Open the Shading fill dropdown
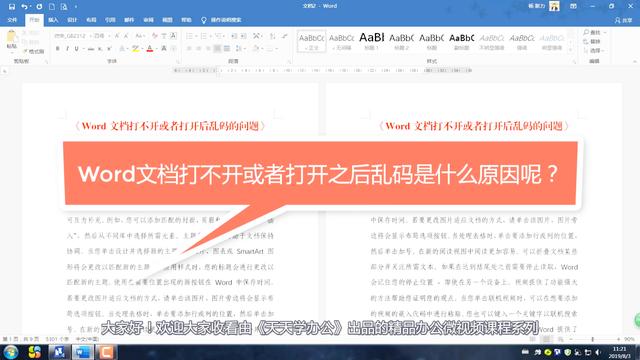Image resolution: width=640 pixels, height=360 pixels. click(x=257, y=49)
